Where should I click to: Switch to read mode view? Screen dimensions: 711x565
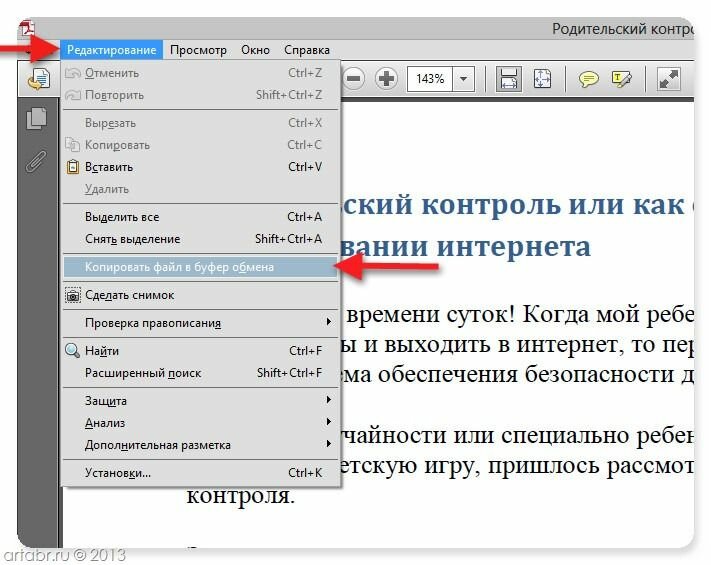click(669, 79)
